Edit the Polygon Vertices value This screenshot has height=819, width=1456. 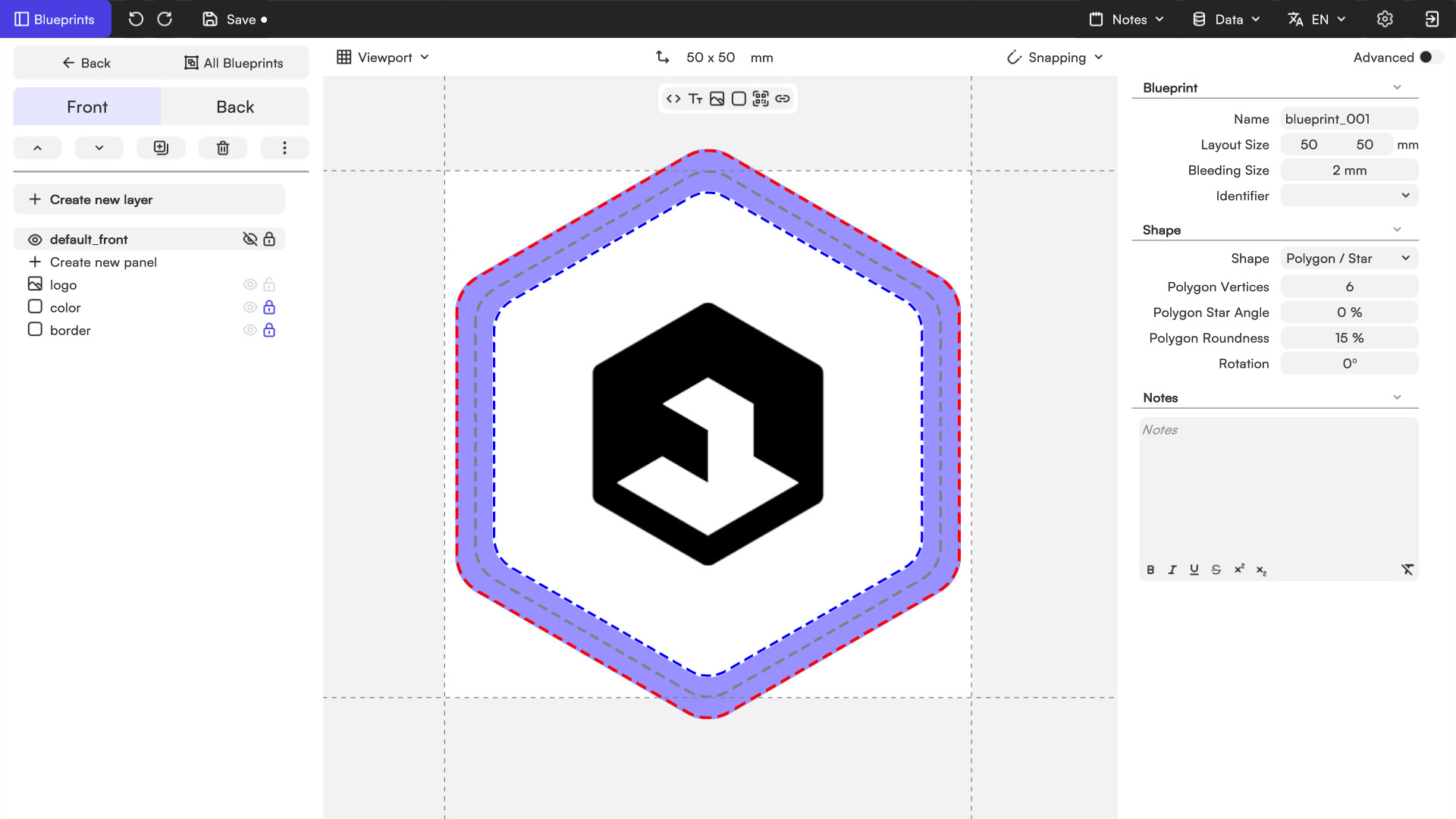(x=1349, y=287)
